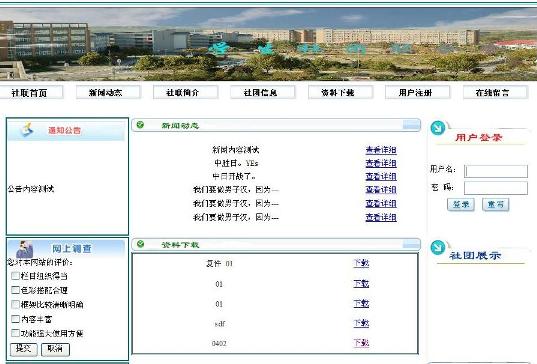Click the person icon in 网上调查 header

click(24, 249)
